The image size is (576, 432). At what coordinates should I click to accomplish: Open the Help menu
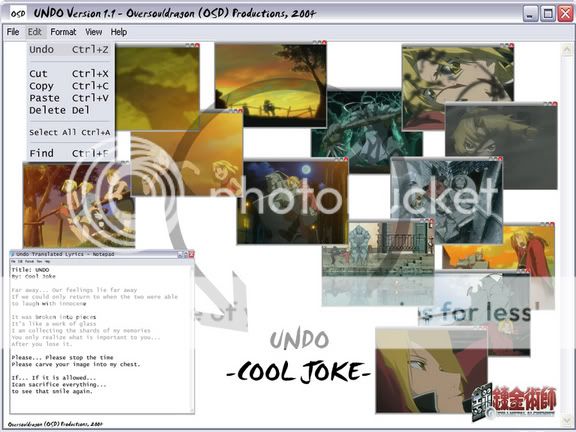[x=119, y=32]
